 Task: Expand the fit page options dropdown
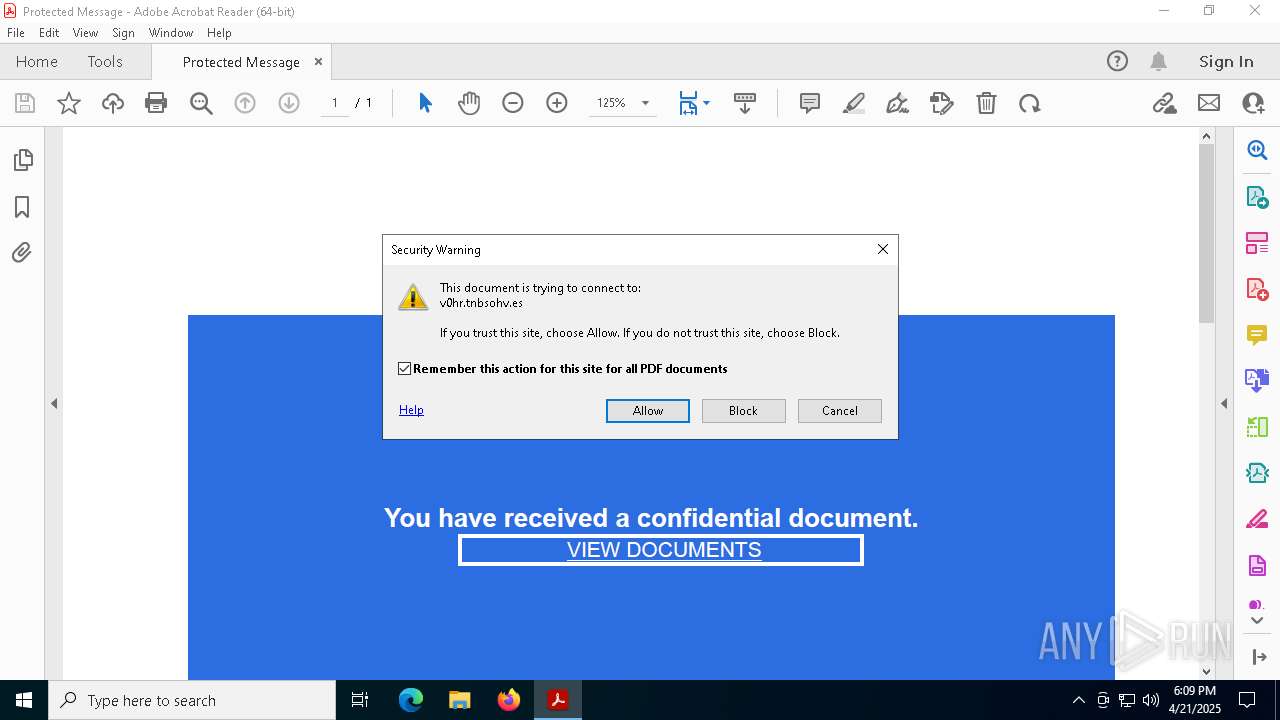pyautogui.click(x=706, y=103)
